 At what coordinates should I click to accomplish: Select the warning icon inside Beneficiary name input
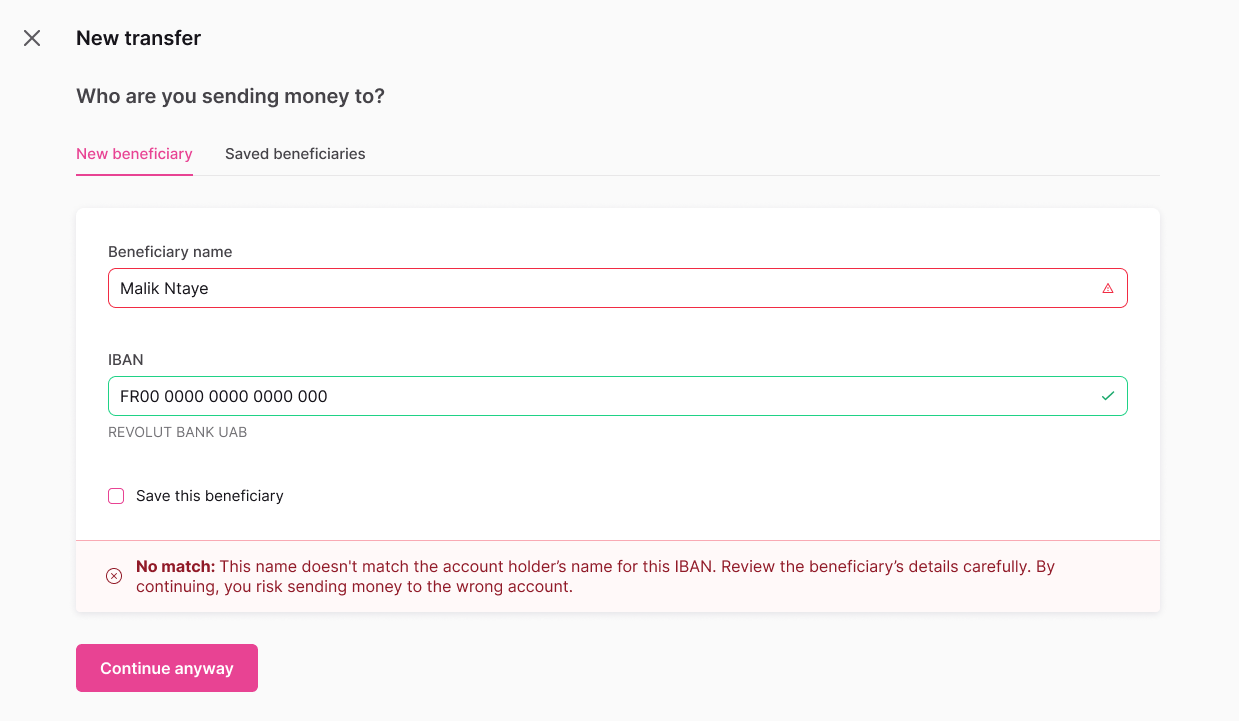(1107, 288)
